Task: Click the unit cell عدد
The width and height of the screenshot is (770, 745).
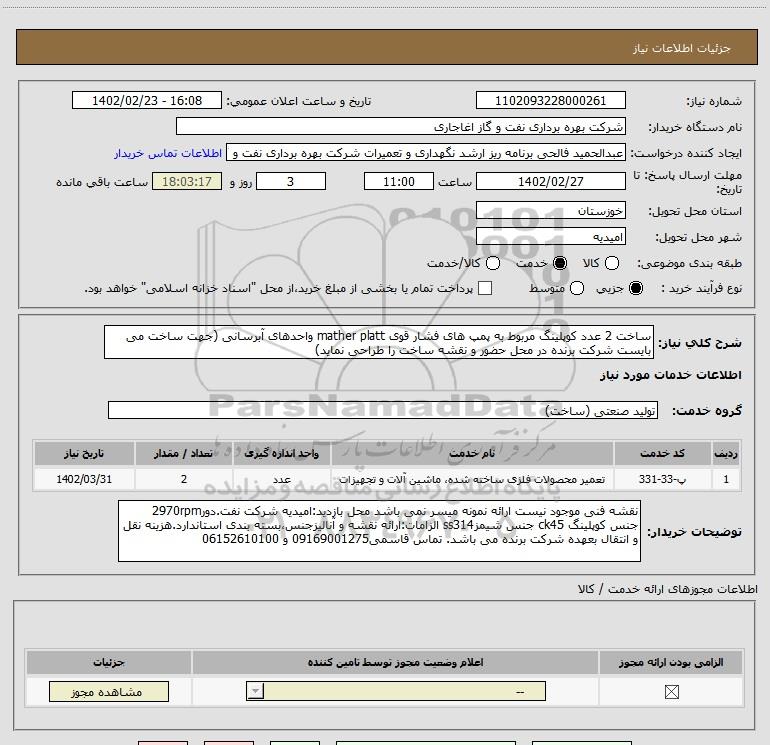Action: (x=281, y=479)
